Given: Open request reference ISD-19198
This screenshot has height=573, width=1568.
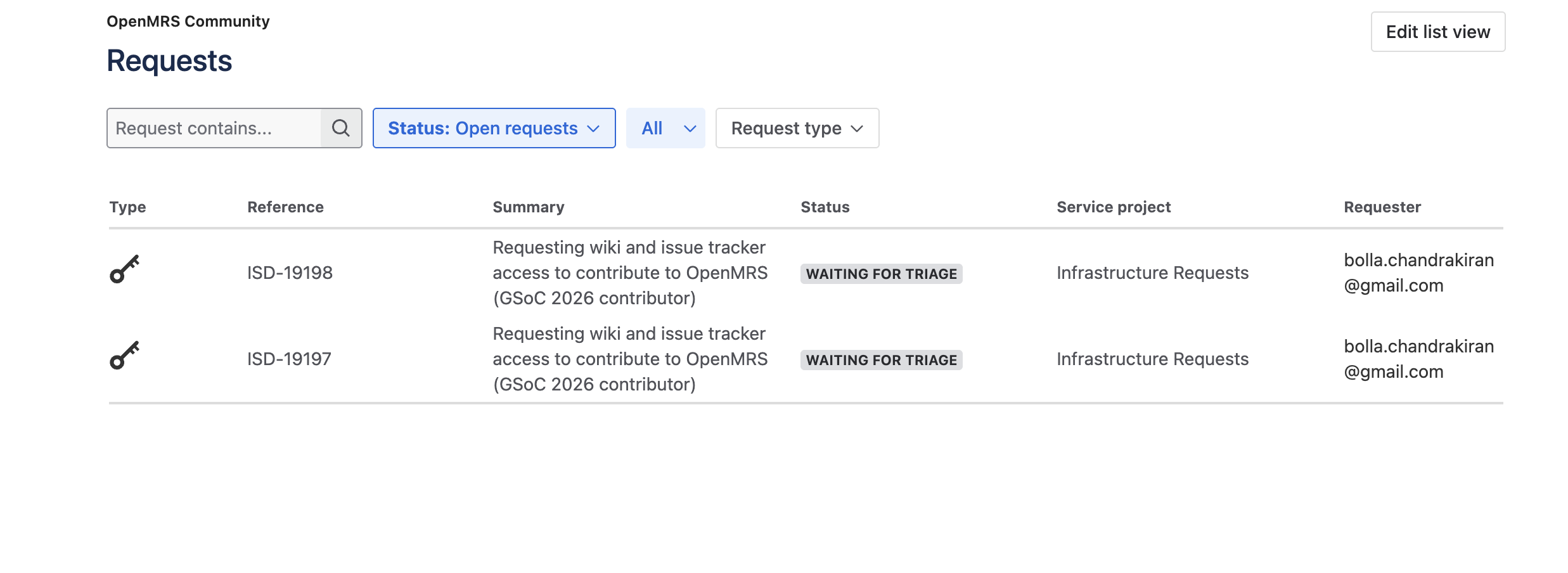Looking at the screenshot, I should coord(290,273).
